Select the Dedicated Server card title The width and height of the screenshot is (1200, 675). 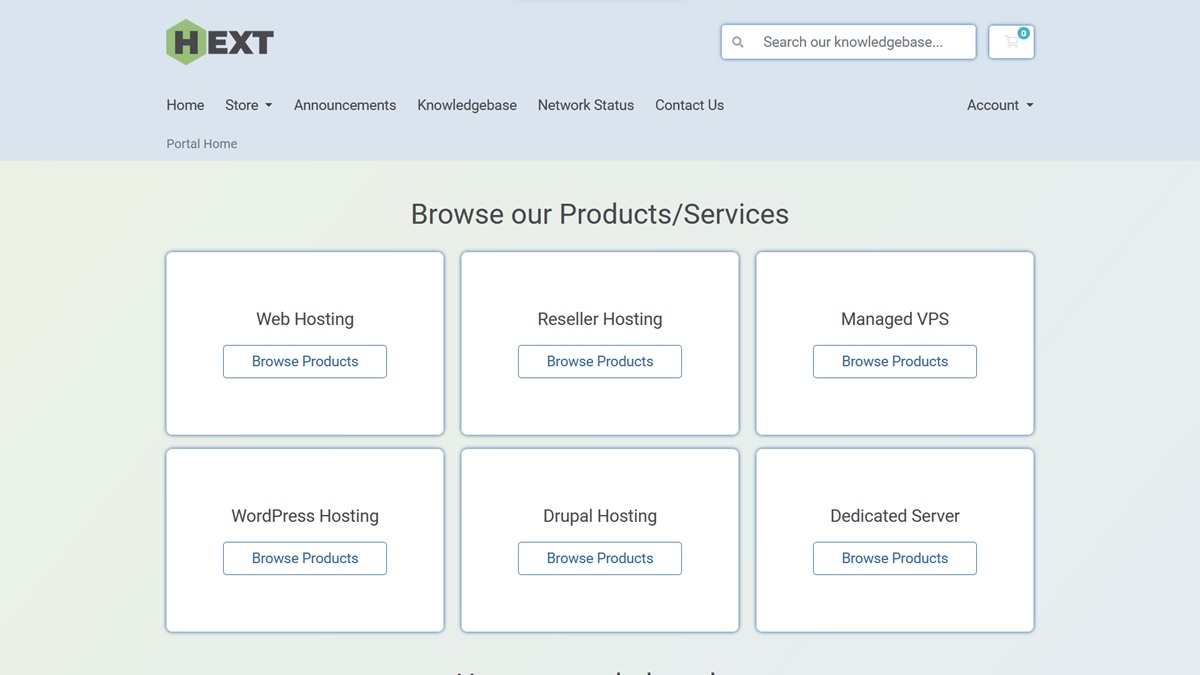pos(895,516)
